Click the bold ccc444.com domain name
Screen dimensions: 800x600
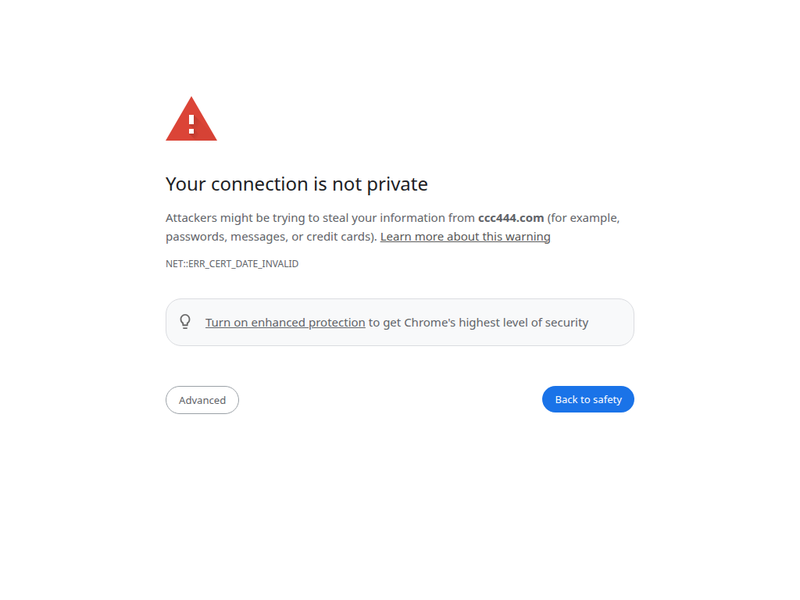[511, 218]
